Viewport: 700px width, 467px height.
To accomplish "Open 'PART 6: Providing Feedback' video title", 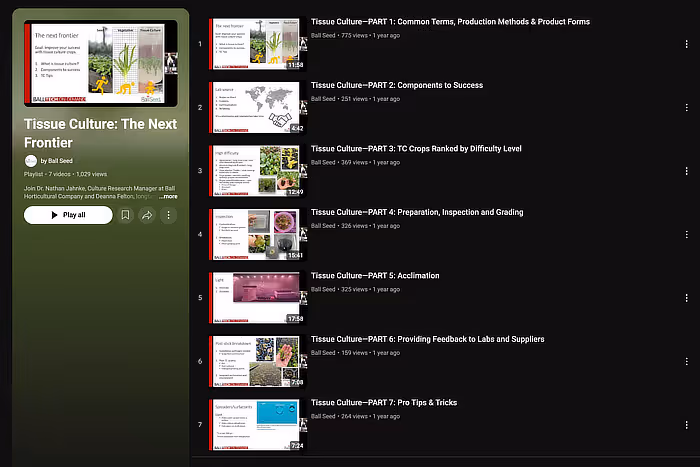I will tap(428, 339).
